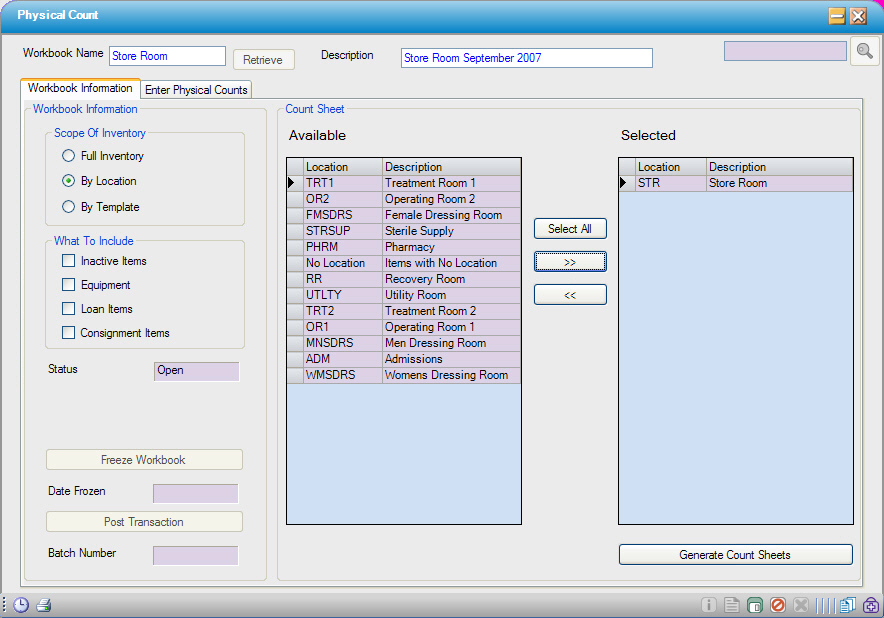Click the Select All button

coord(570,229)
